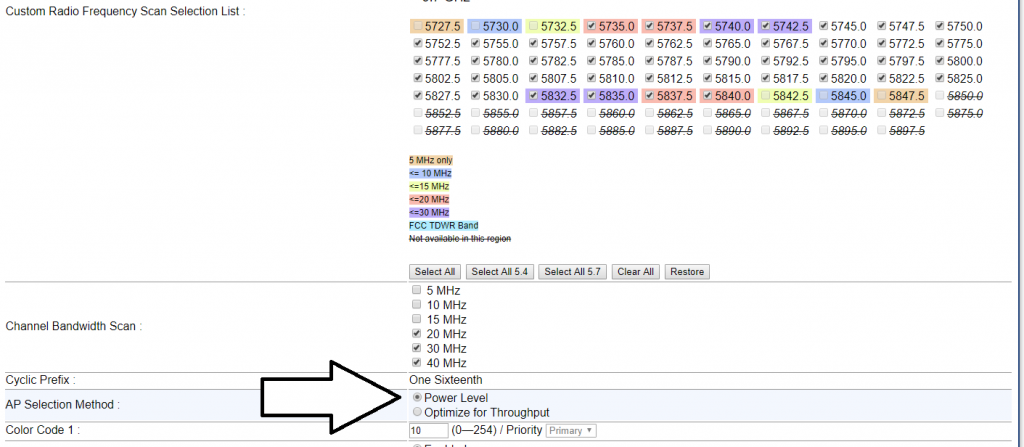Screen dimensions: 1024x447
Task: Uncheck the 20 MHz bandwidth scan checkbox
Action: click(x=417, y=334)
